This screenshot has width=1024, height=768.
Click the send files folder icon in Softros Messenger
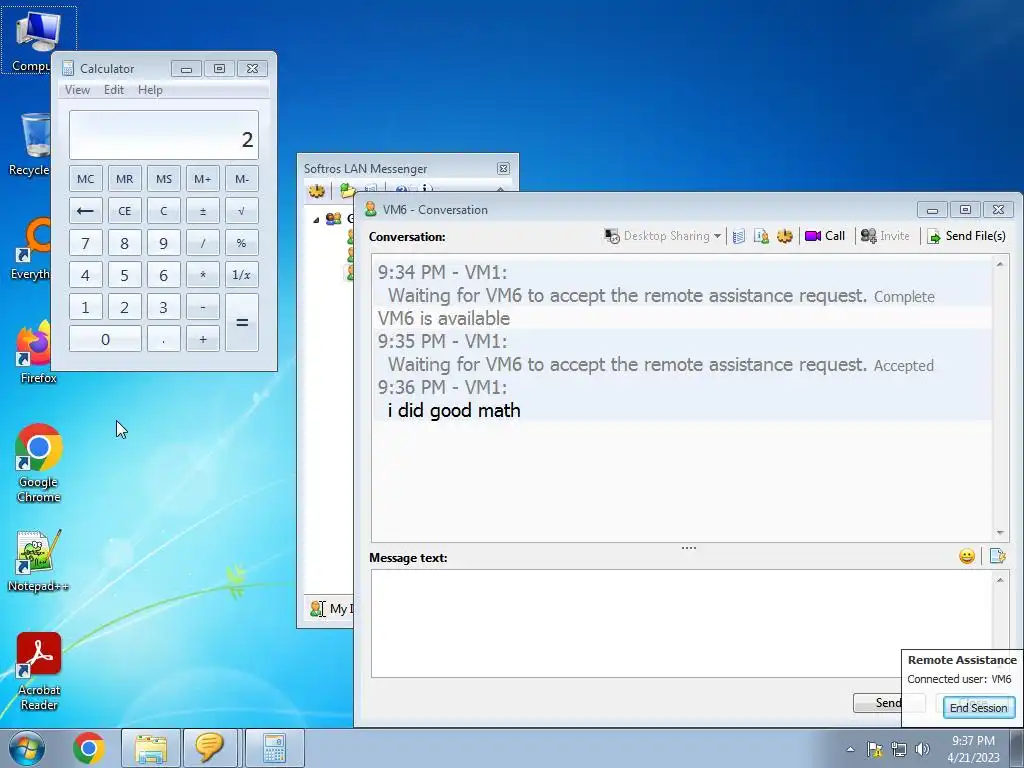(347, 191)
